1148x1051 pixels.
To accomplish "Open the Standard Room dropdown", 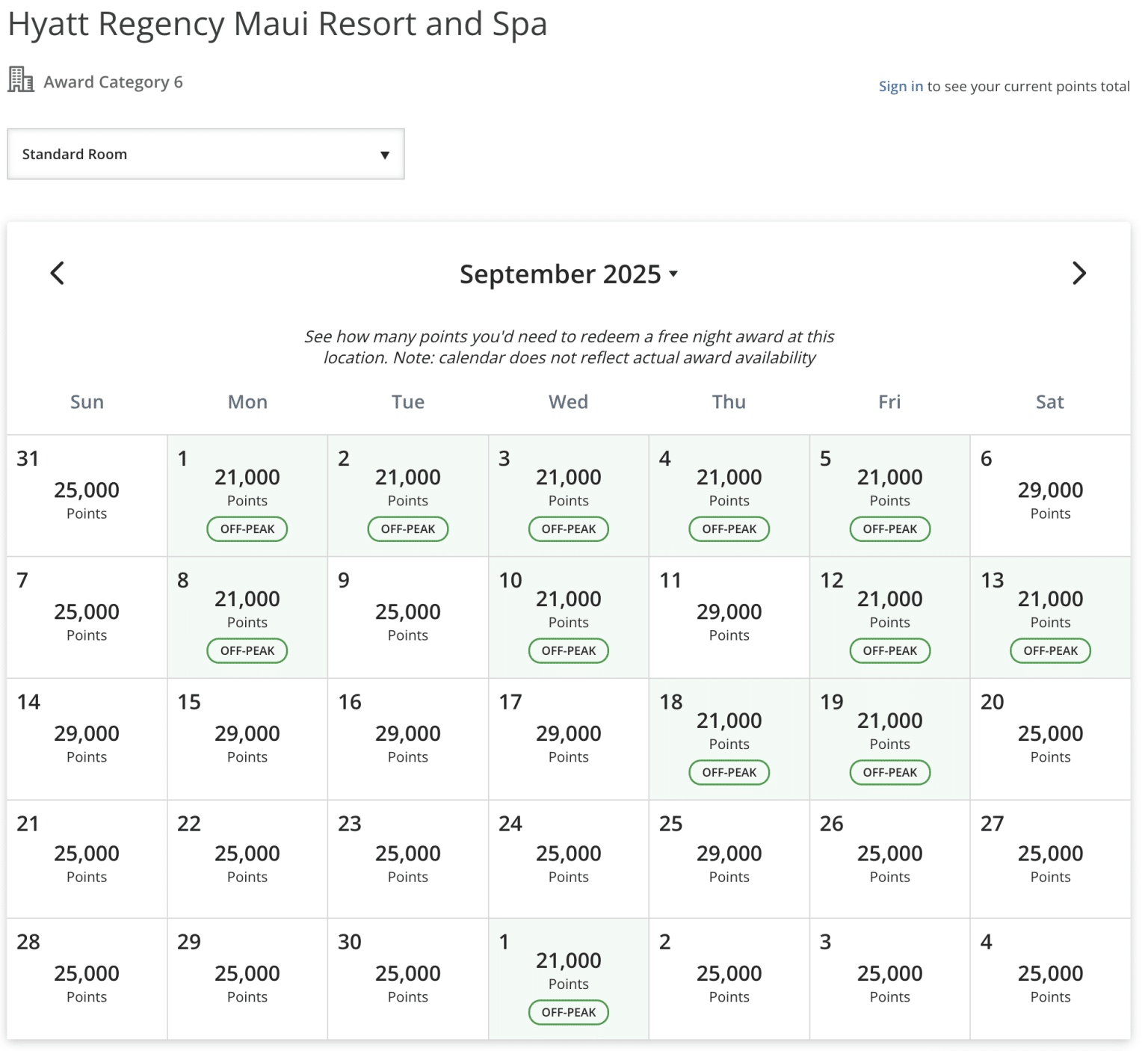I will coord(206,154).
